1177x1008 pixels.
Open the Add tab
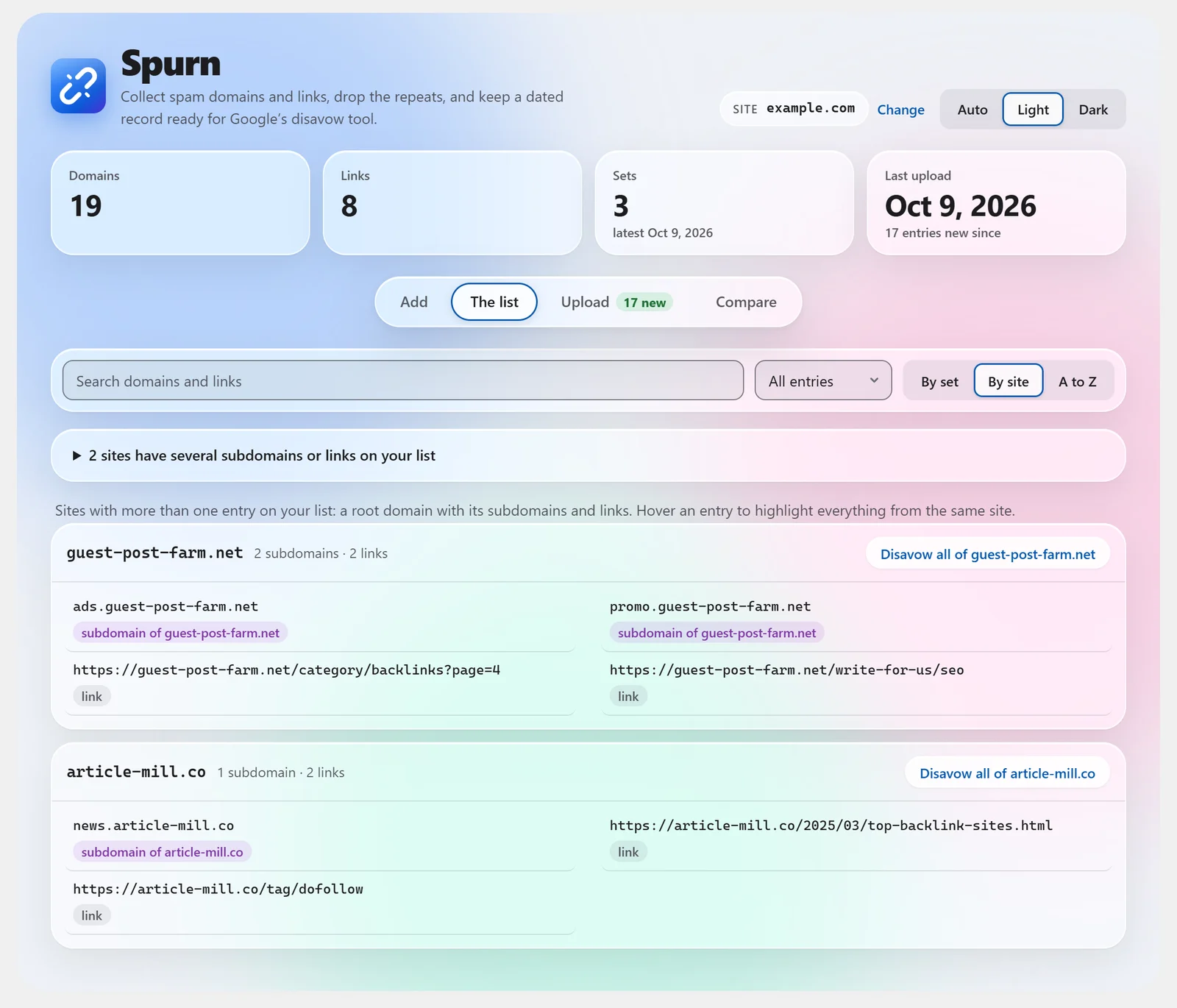click(413, 302)
